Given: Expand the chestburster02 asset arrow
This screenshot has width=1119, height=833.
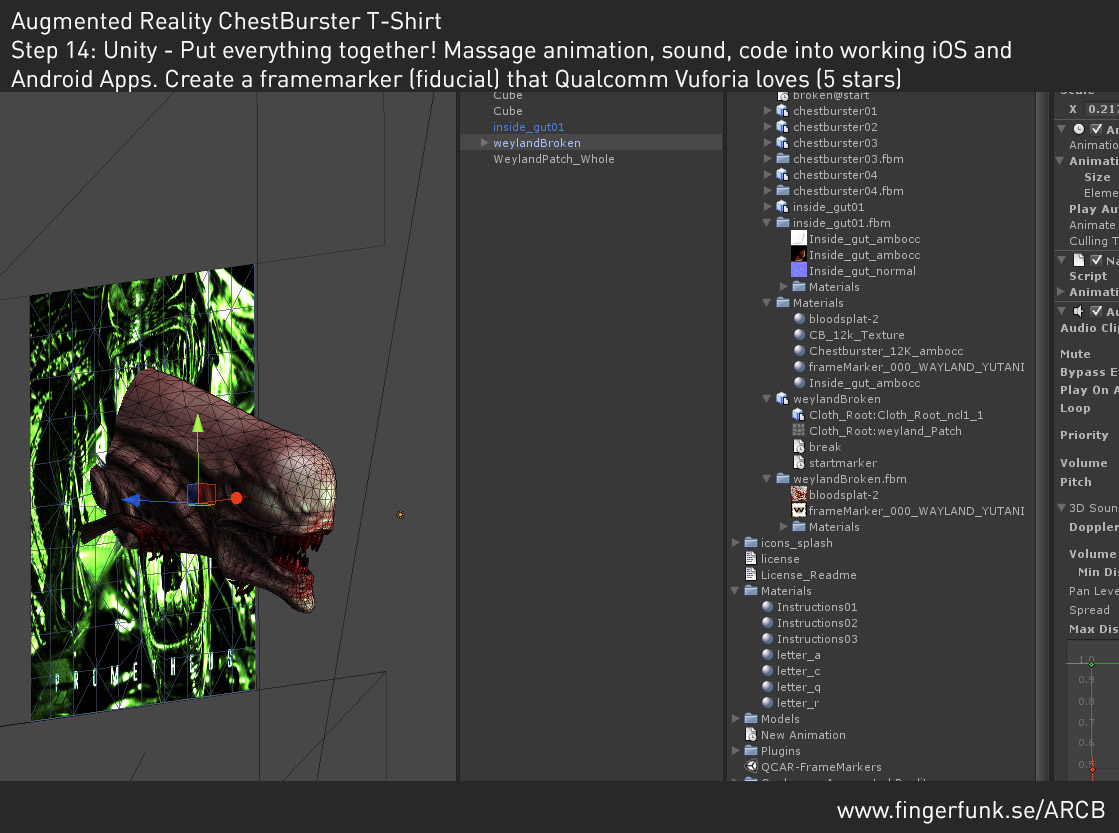Looking at the screenshot, I should tap(767, 126).
